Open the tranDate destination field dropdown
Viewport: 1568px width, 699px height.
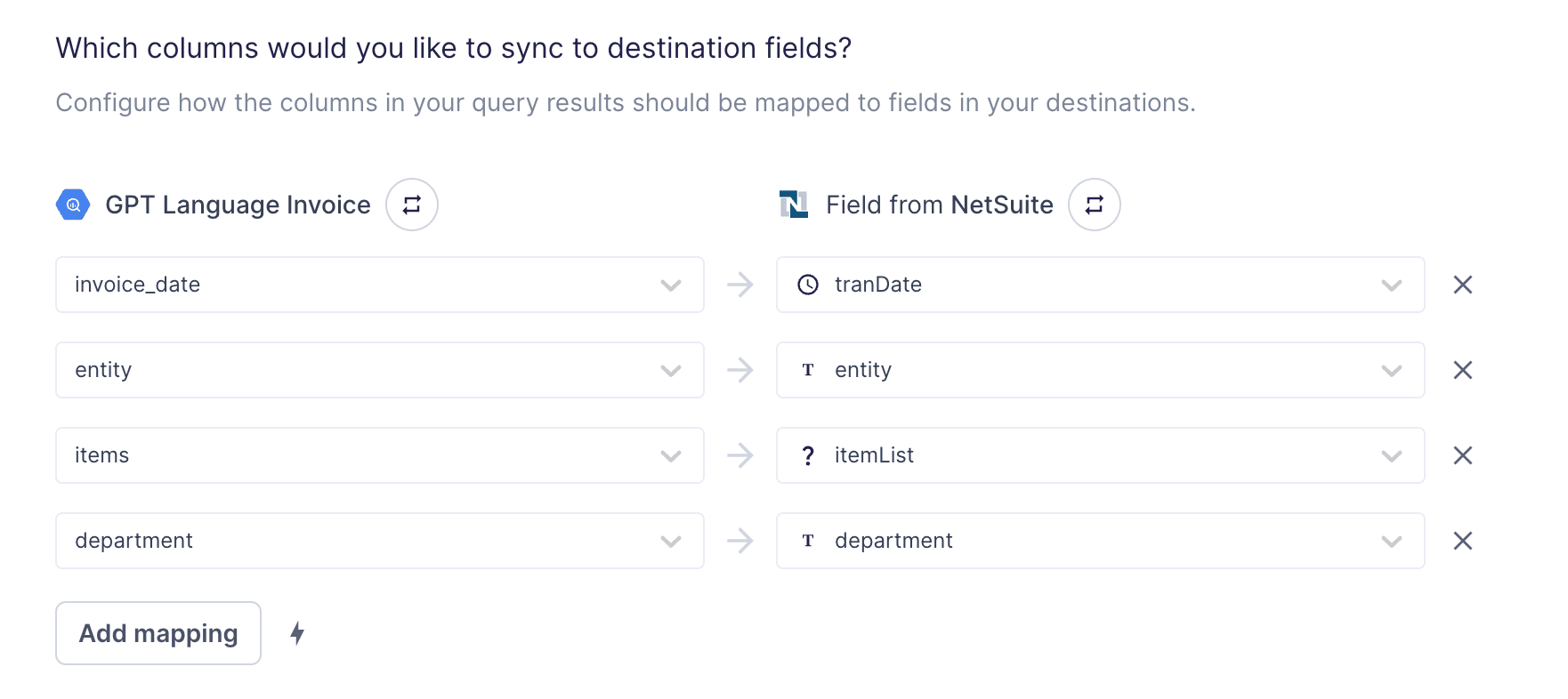pos(1100,285)
